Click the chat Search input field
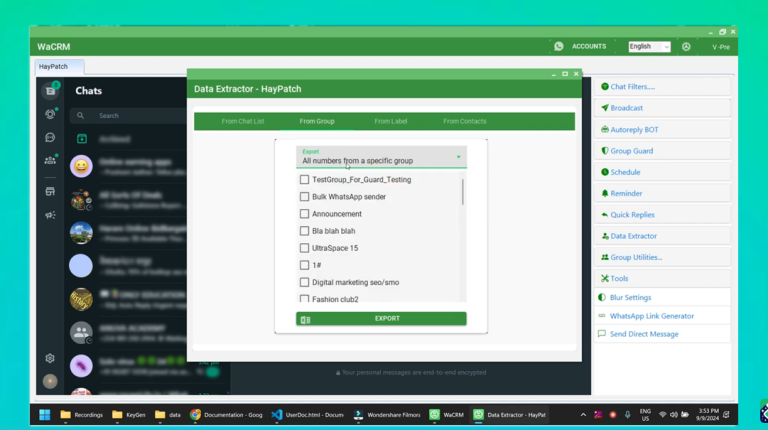This screenshot has width=768, height=430. click(150, 116)
